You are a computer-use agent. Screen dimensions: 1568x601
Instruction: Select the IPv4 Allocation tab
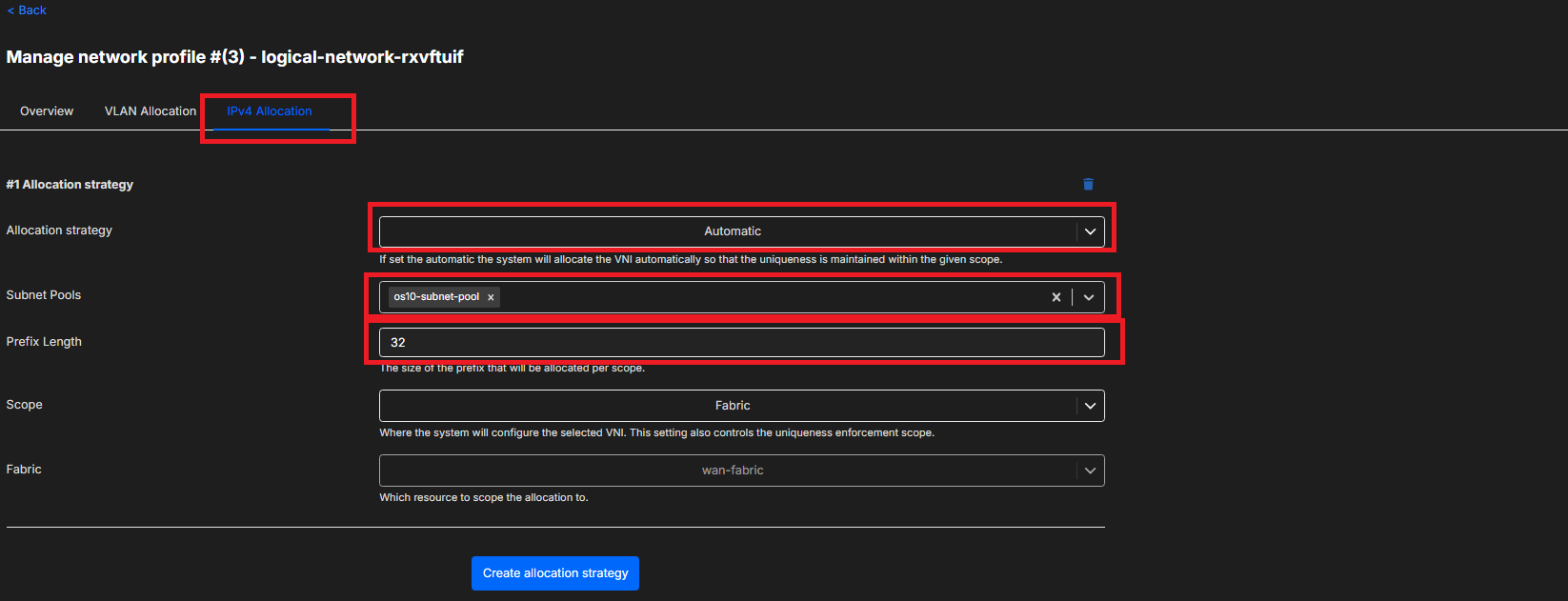click(269, 111)
